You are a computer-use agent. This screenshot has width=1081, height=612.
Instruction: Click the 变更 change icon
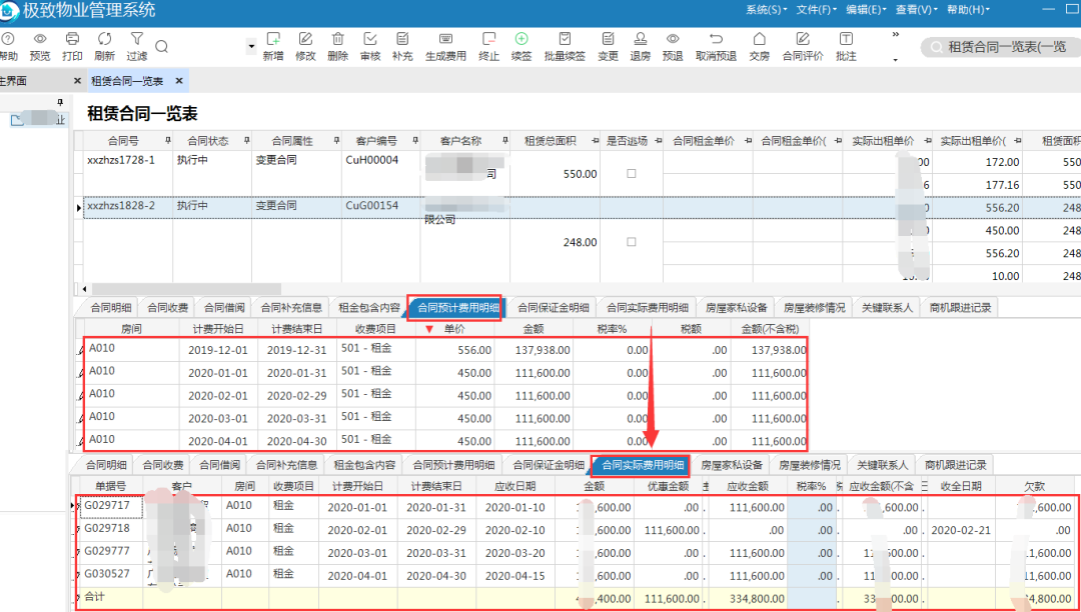click(x=608, y=46)
